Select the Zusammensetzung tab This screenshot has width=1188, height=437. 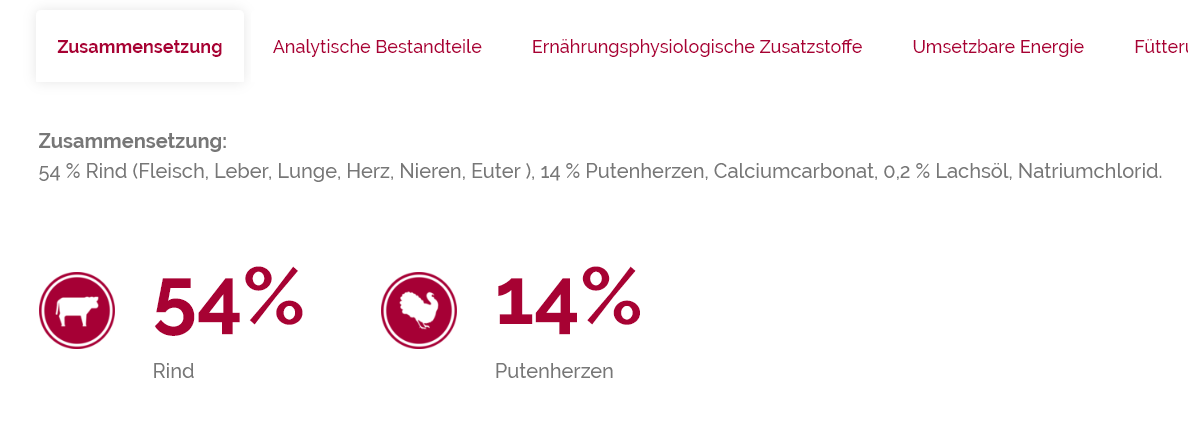(x=139, y=47)
